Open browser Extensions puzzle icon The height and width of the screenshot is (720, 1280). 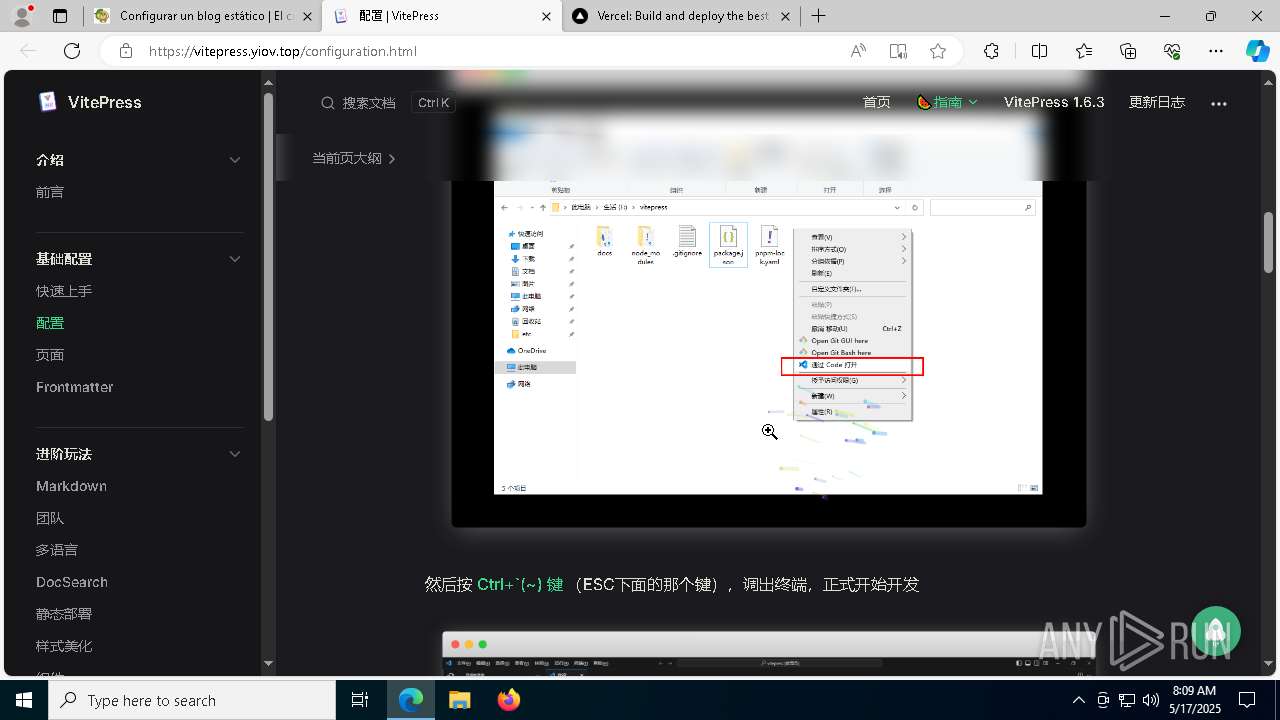pos(991,51)
